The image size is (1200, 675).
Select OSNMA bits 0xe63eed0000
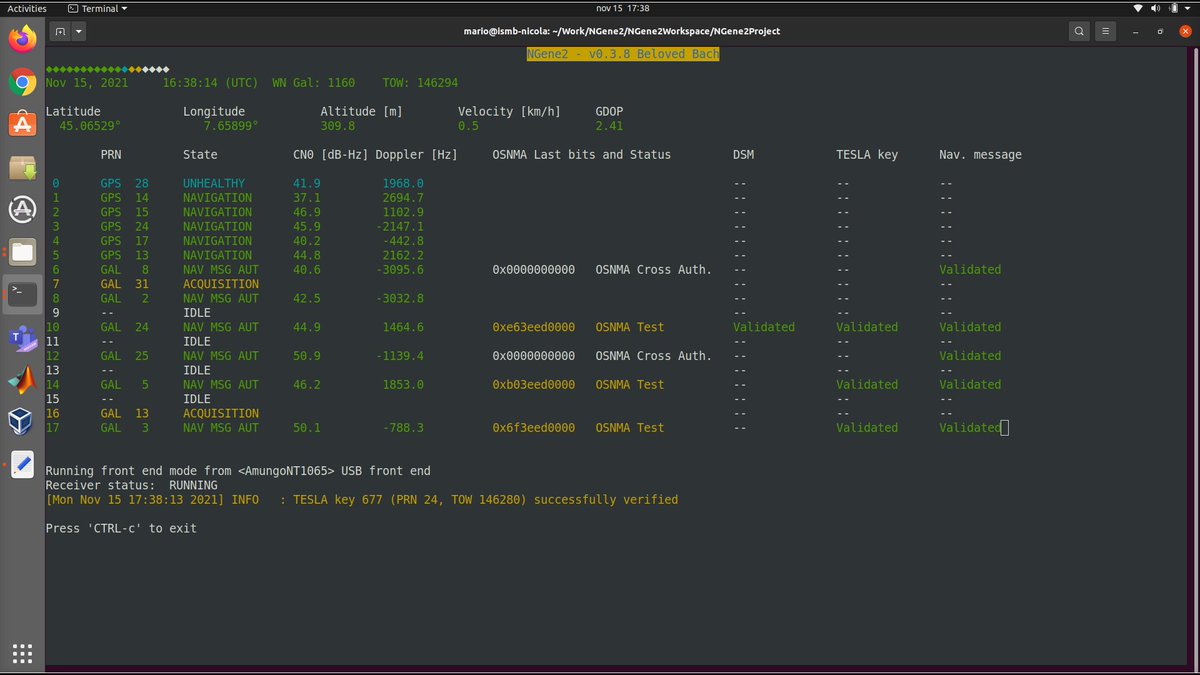point(534,327)
